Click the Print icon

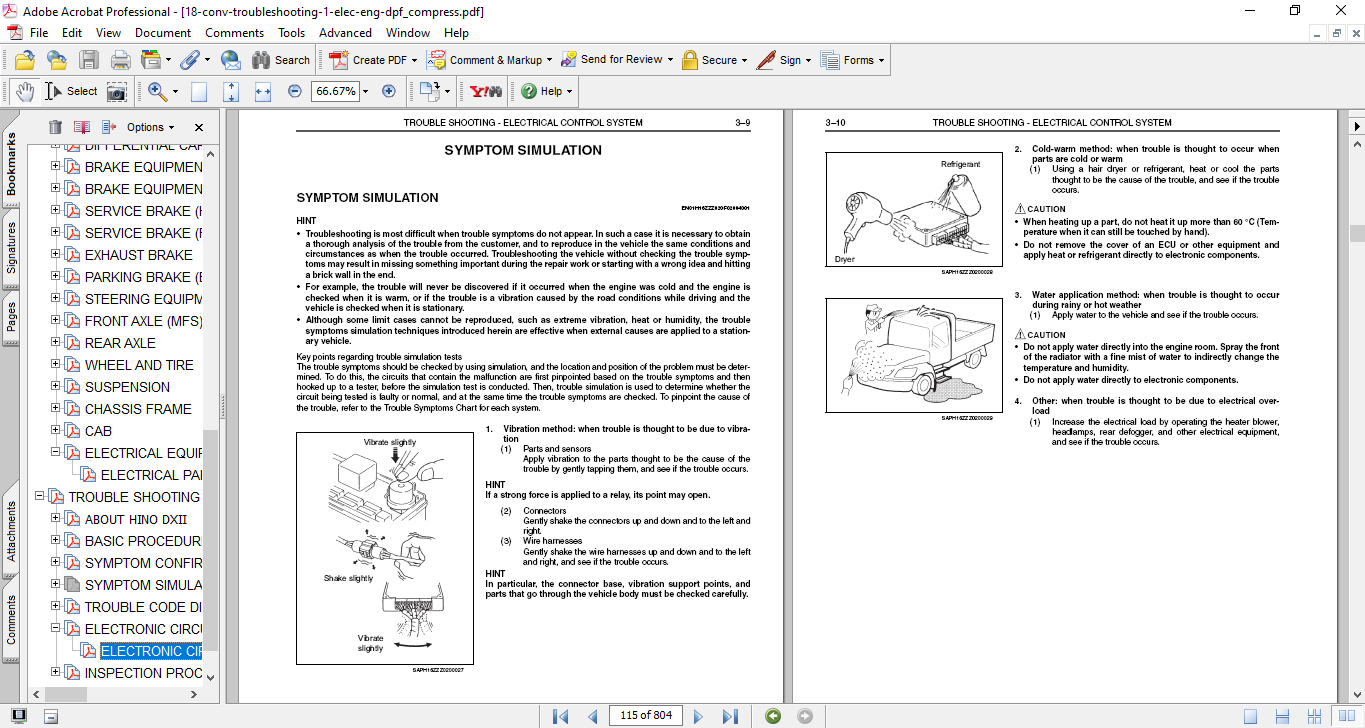tap(120, 60)
